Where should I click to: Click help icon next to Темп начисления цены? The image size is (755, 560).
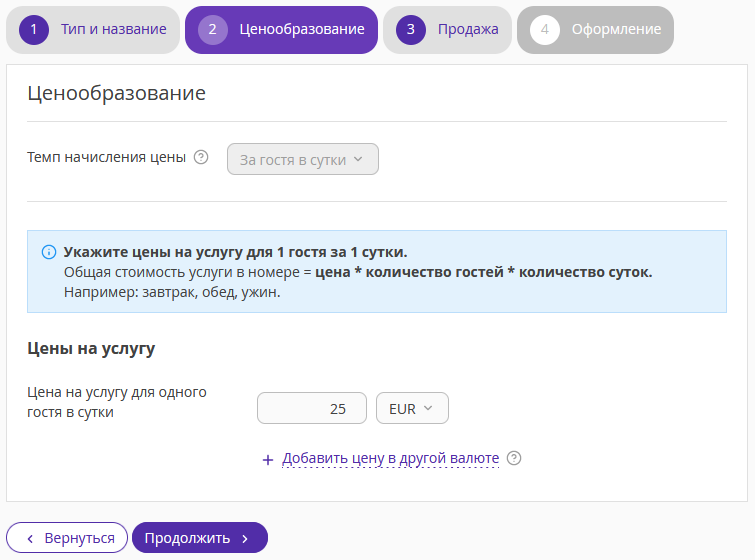tap(201, 157)
